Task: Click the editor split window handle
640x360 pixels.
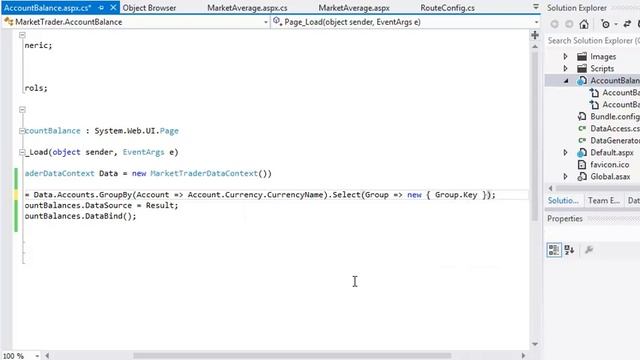Action: click(x=535, y=35)
